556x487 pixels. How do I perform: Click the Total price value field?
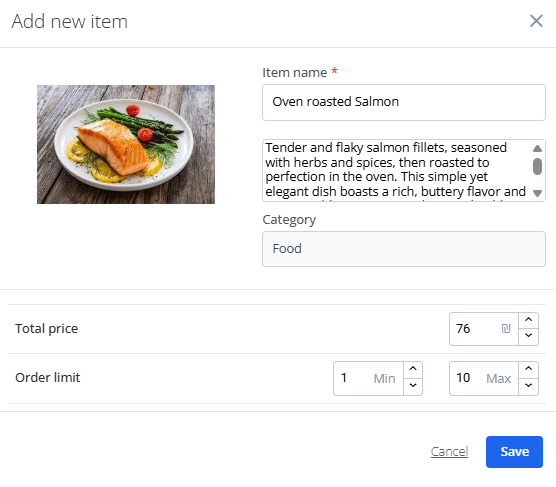point(484,329)
